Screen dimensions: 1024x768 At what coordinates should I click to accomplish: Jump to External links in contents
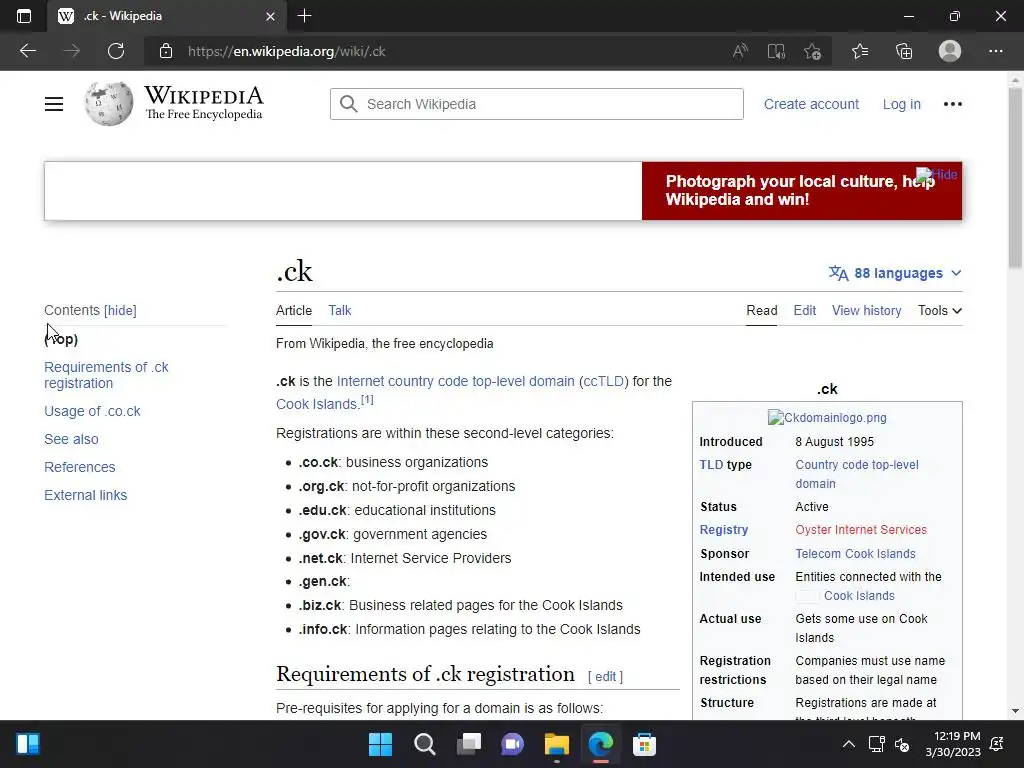pyautogui.click(x=86, y=495)
